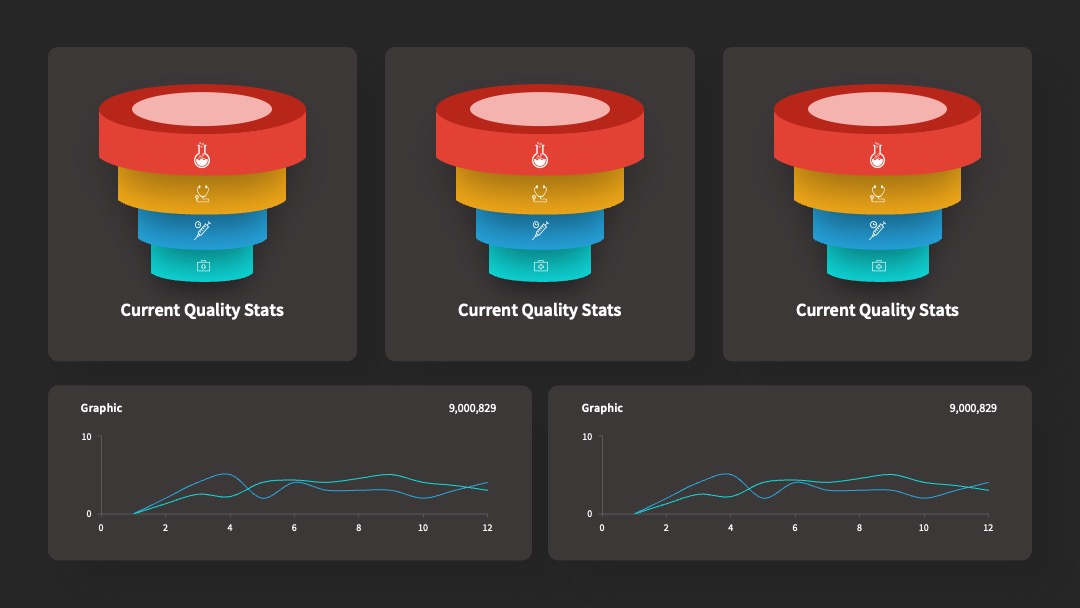Screen dimensions: 1080x608
Task: Select the 9,000,829 value in left chart
Action: (x=472, y=408)
